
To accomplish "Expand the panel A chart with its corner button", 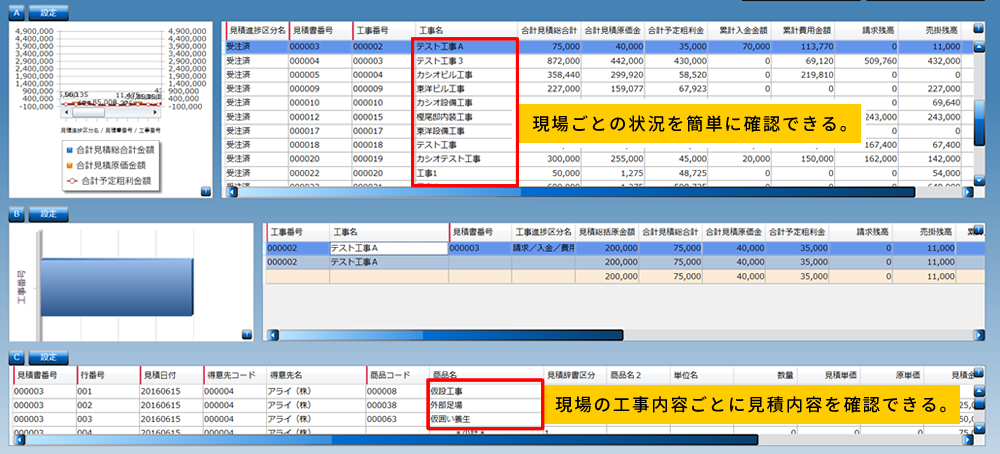I will (x=205, y=189).
